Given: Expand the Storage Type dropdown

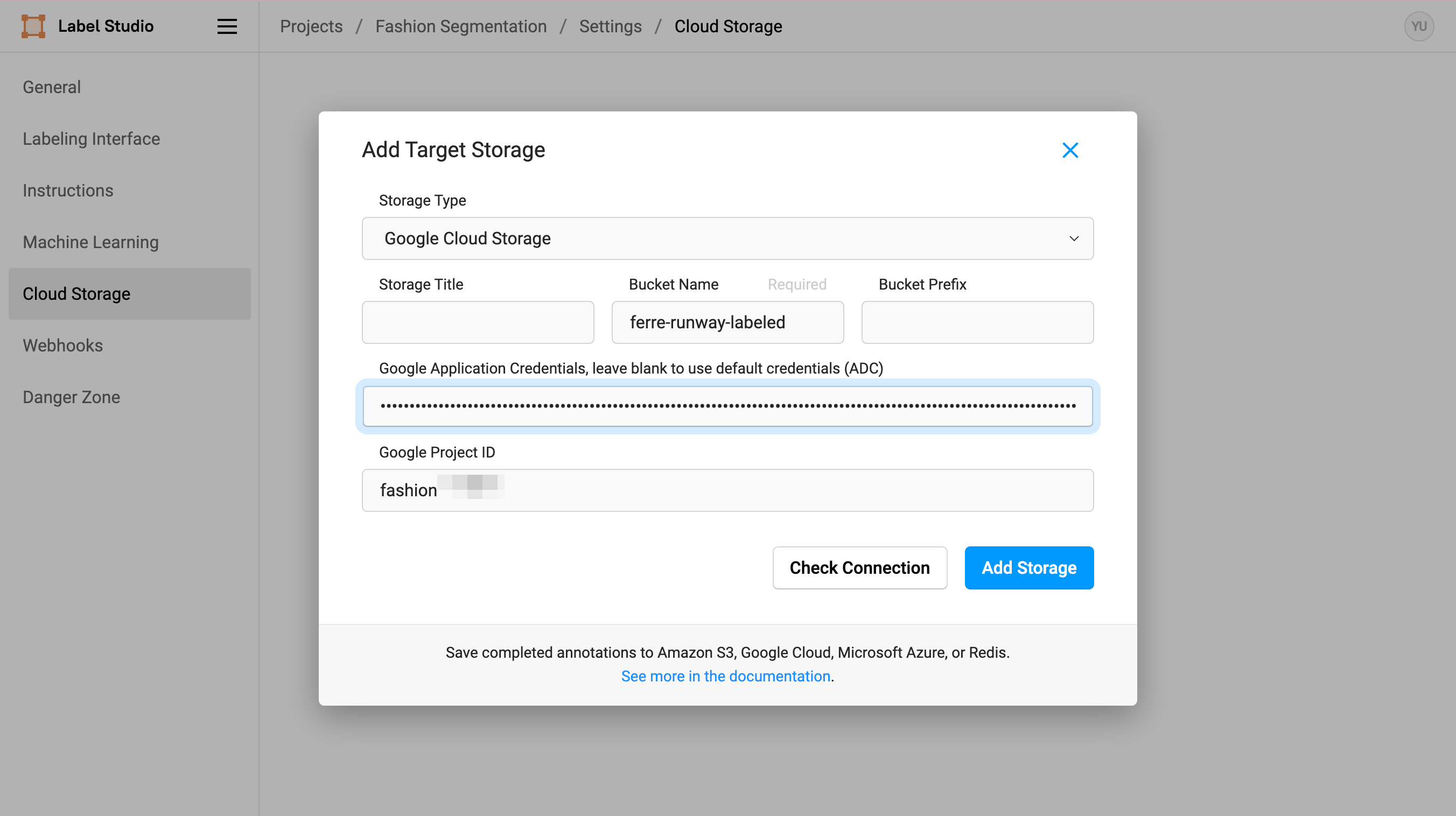Looking at the screenshot, I should 727,238.
